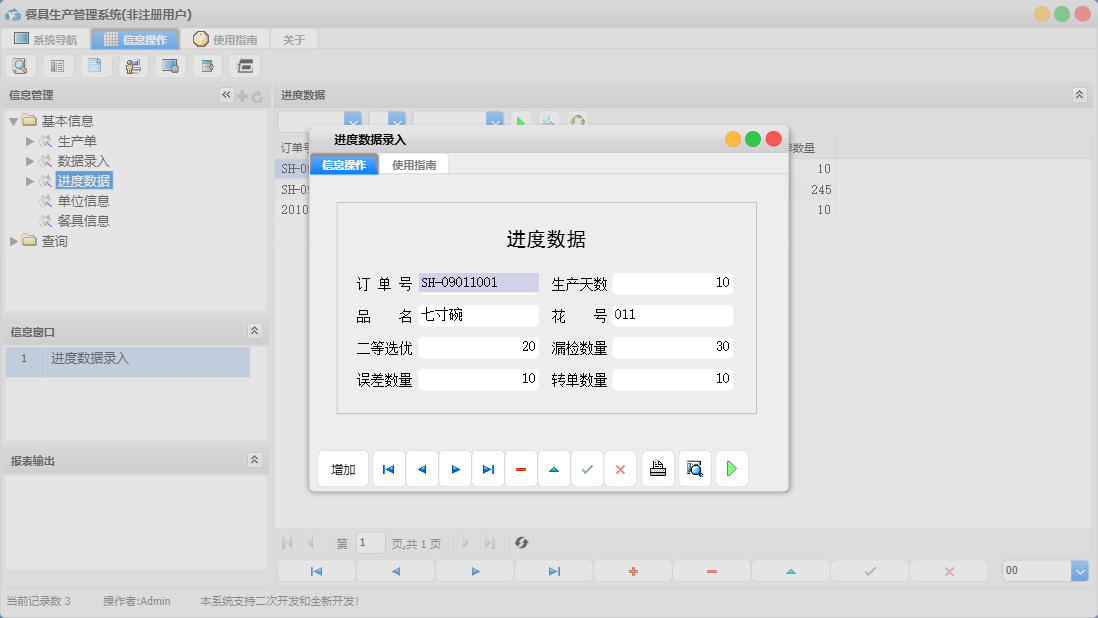
Task: Select the search/preview tool in the toolbar
Action: click(20, 65)
